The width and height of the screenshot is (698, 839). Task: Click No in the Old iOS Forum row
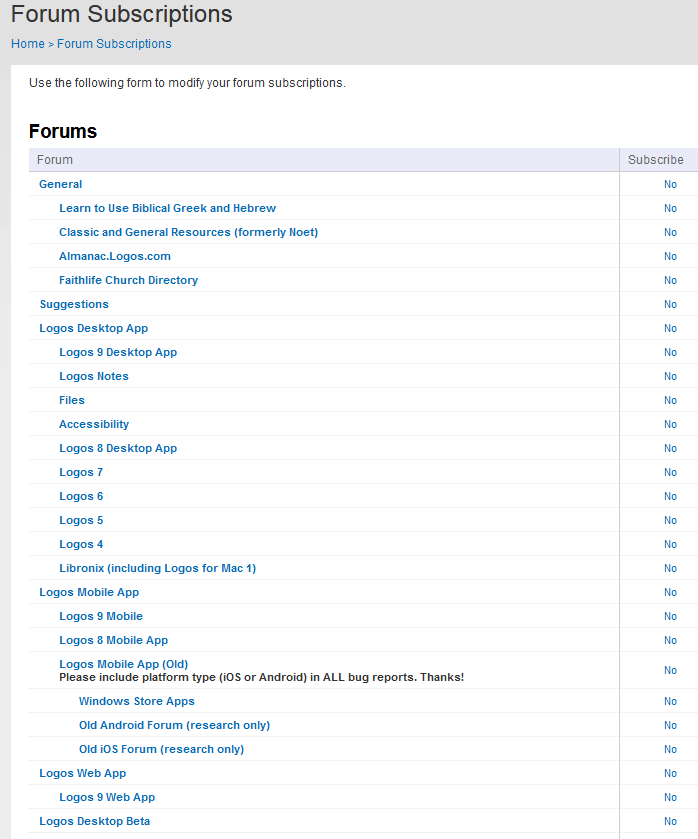670,750
